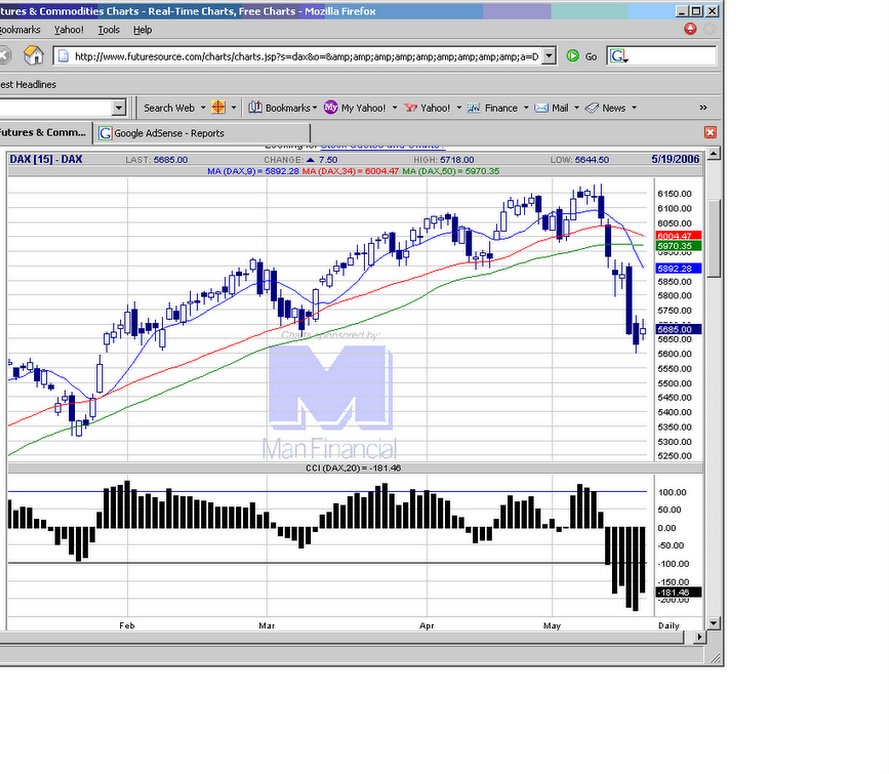The width and height of the screenshot is (889, 774).
Task: Click the vertical scrollbar thumb
Action: (x=714, y=238)
